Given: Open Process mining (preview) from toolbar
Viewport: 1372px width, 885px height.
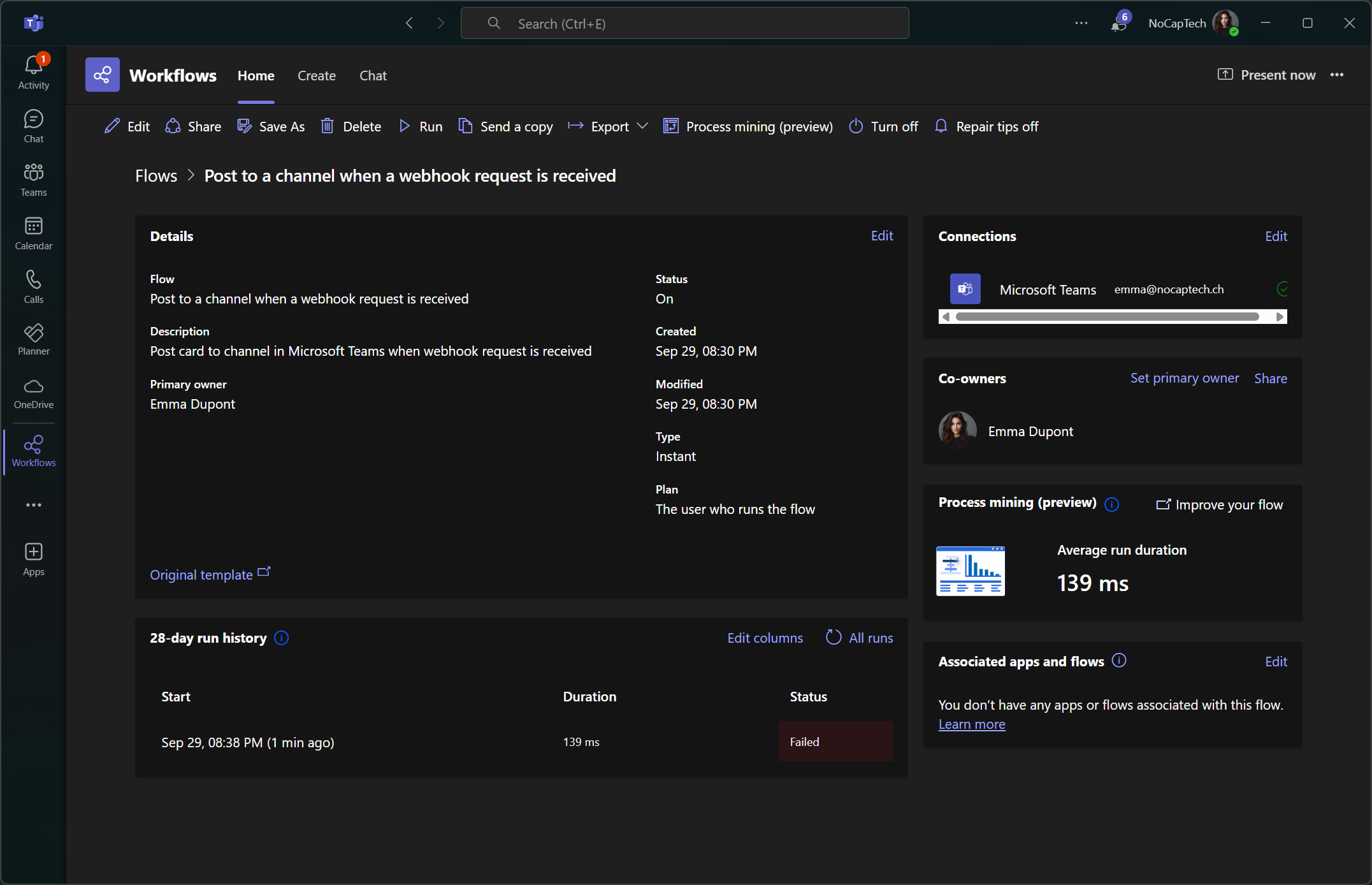Looking at the screenshot, I should (x=748, y=126).
